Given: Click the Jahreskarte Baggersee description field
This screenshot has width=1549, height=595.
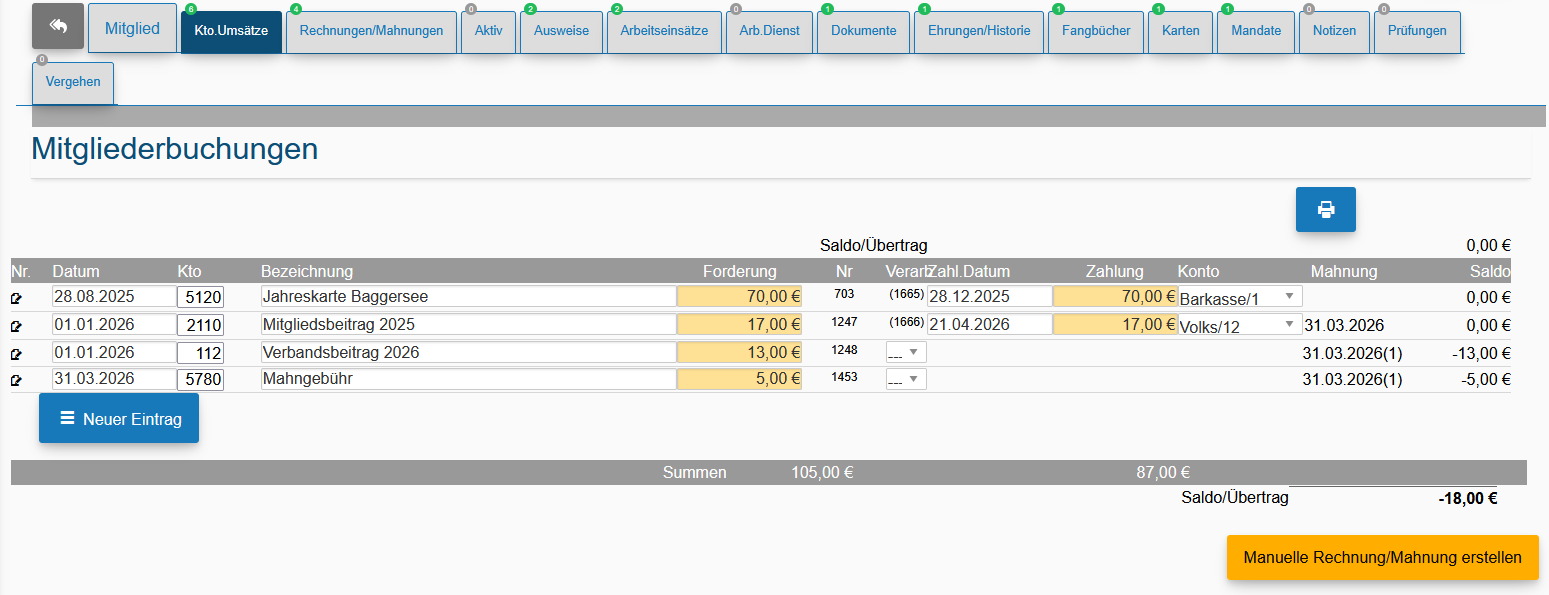Looking at the screenshot, I should 468,297.
